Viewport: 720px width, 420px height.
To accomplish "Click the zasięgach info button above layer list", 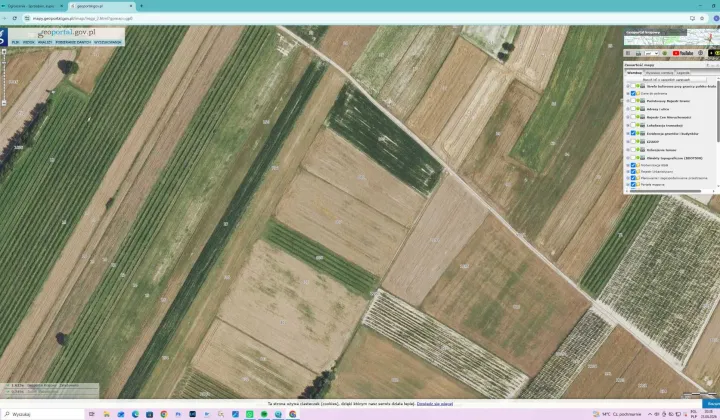I will (x=666, y=79).
